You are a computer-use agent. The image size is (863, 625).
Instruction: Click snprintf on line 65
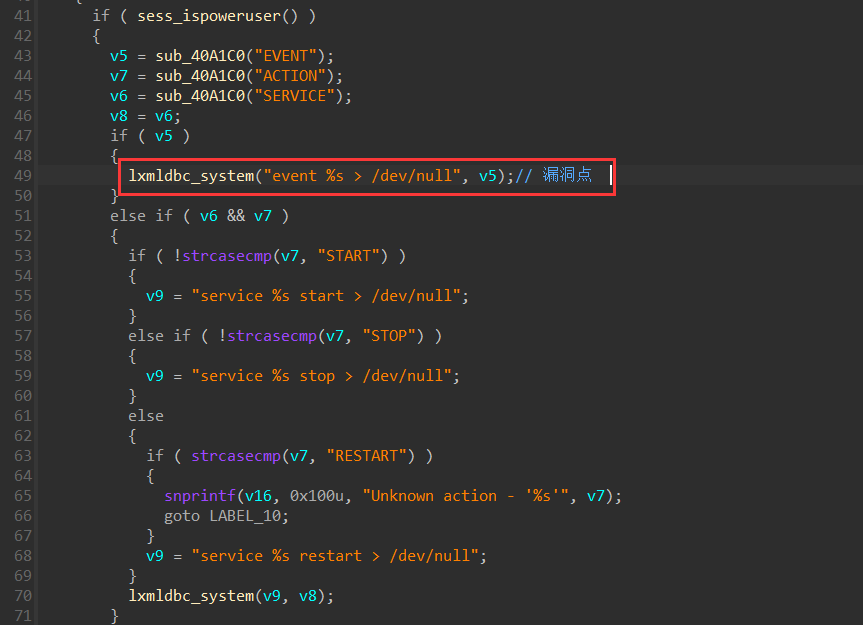pos(200,496)
